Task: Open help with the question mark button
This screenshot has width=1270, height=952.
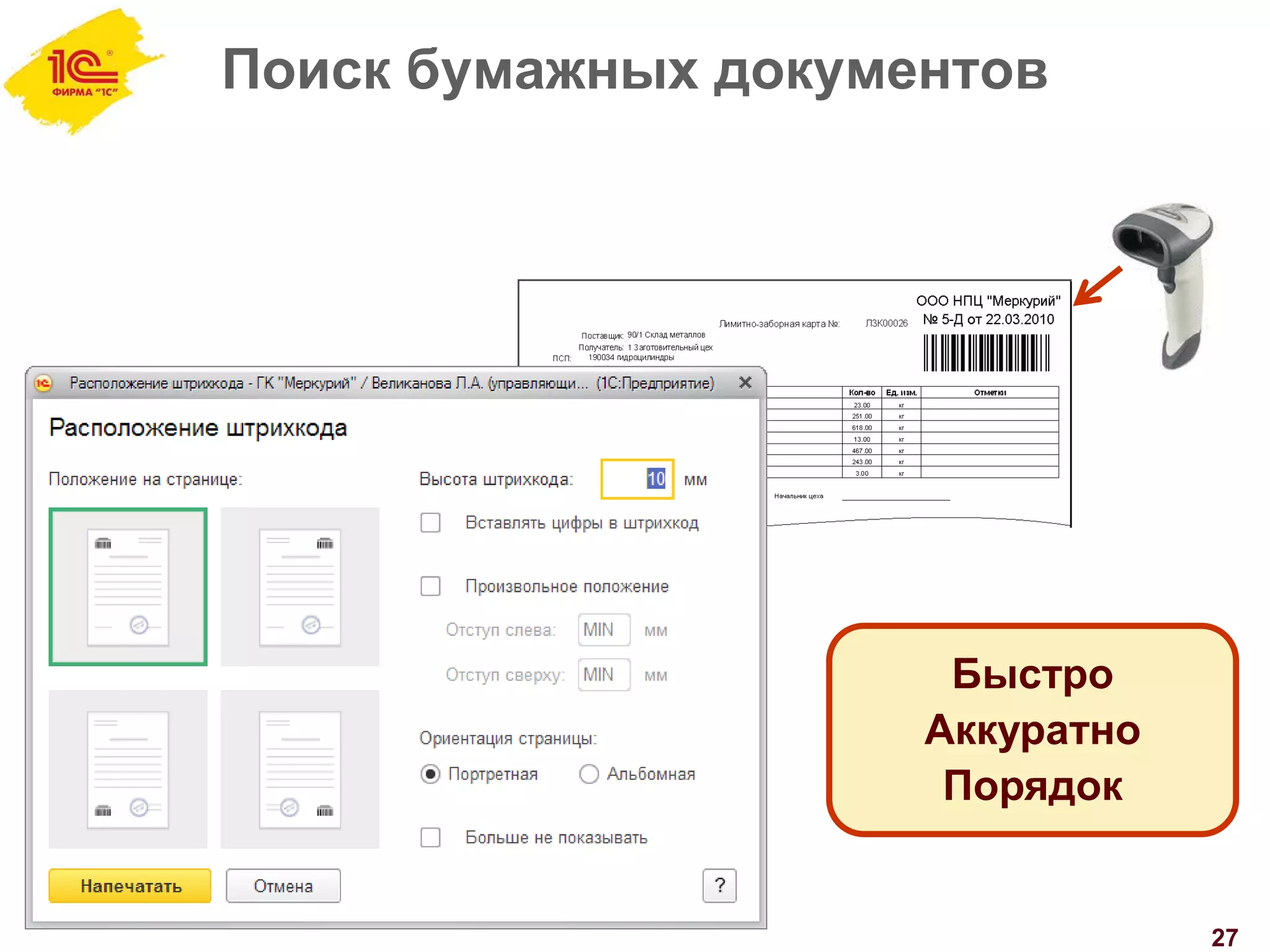Action: [x=719, y=886]
